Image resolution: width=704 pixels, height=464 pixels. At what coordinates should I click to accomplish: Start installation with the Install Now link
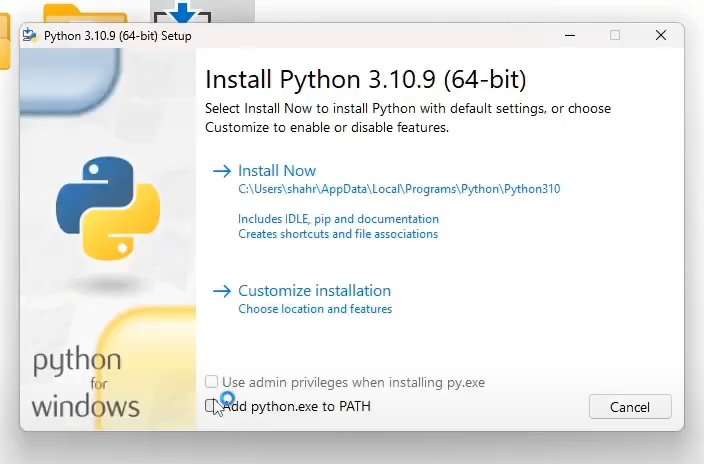coord(277,171)
